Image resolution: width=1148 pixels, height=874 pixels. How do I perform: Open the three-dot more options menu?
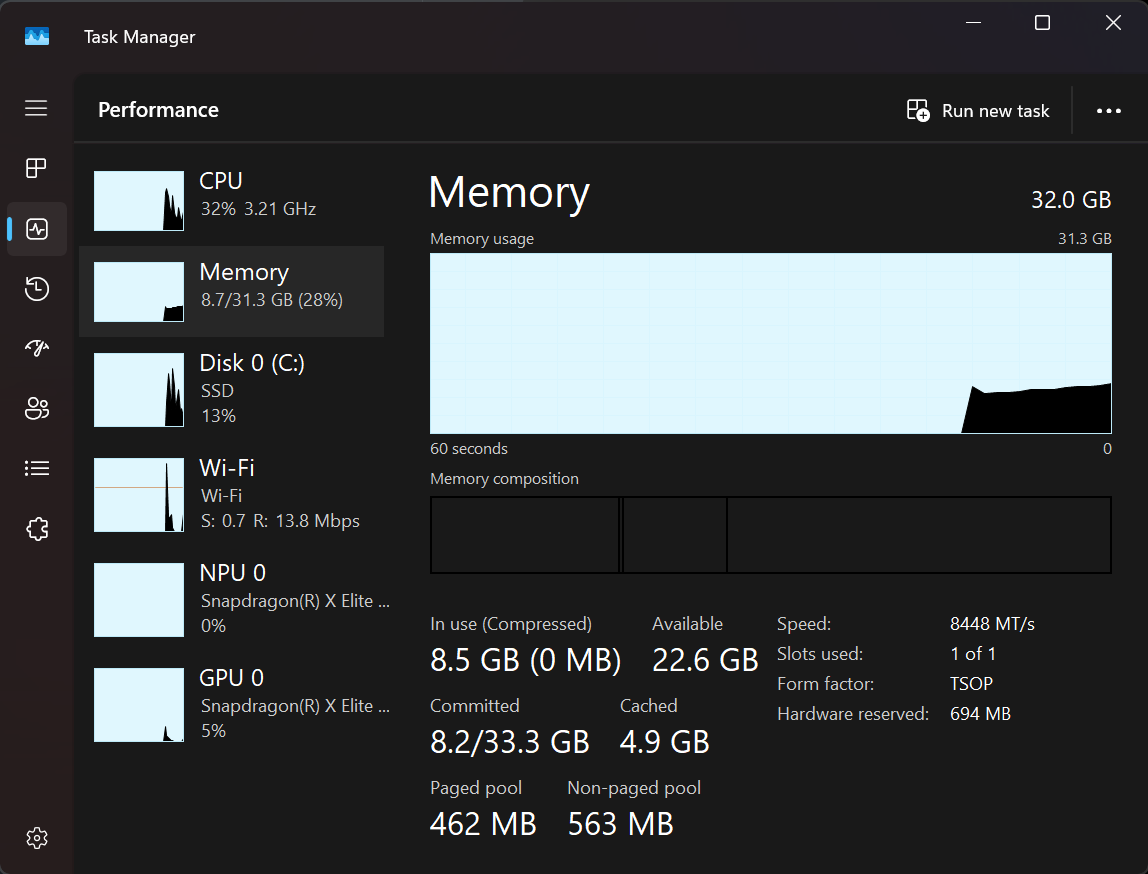click(x=1108, y=111)
